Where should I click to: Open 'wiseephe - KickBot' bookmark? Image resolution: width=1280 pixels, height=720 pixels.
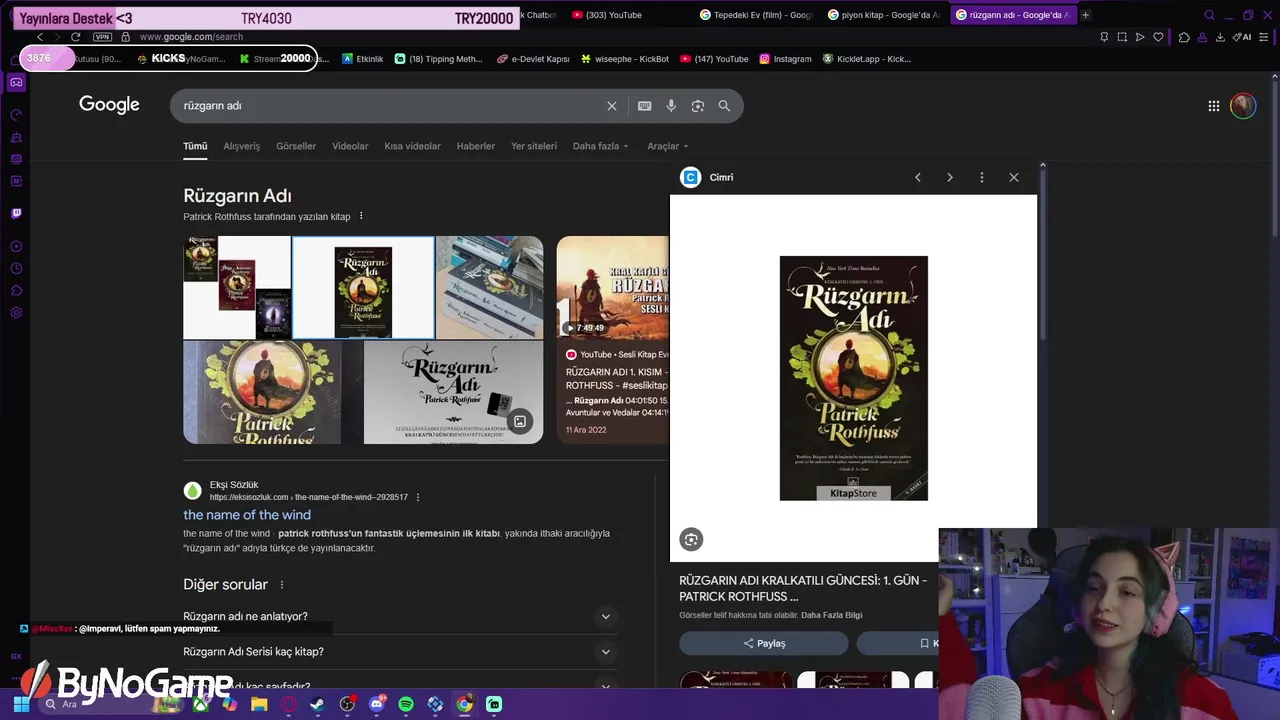point(625,59)
